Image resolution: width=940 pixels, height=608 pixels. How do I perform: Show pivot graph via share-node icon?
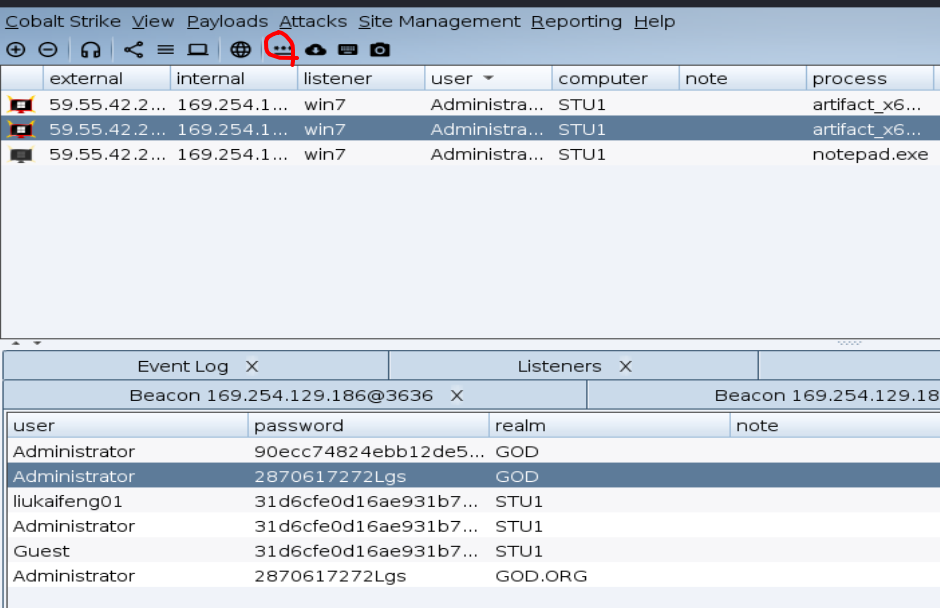coord(134,49)
